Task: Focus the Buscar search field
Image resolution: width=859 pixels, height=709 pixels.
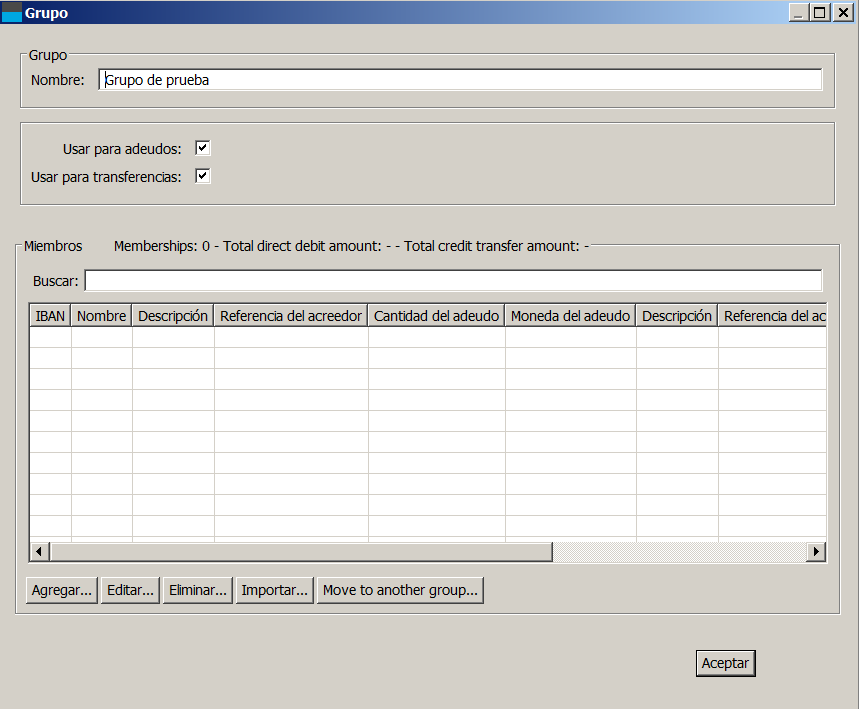Action: coord(453,281)
